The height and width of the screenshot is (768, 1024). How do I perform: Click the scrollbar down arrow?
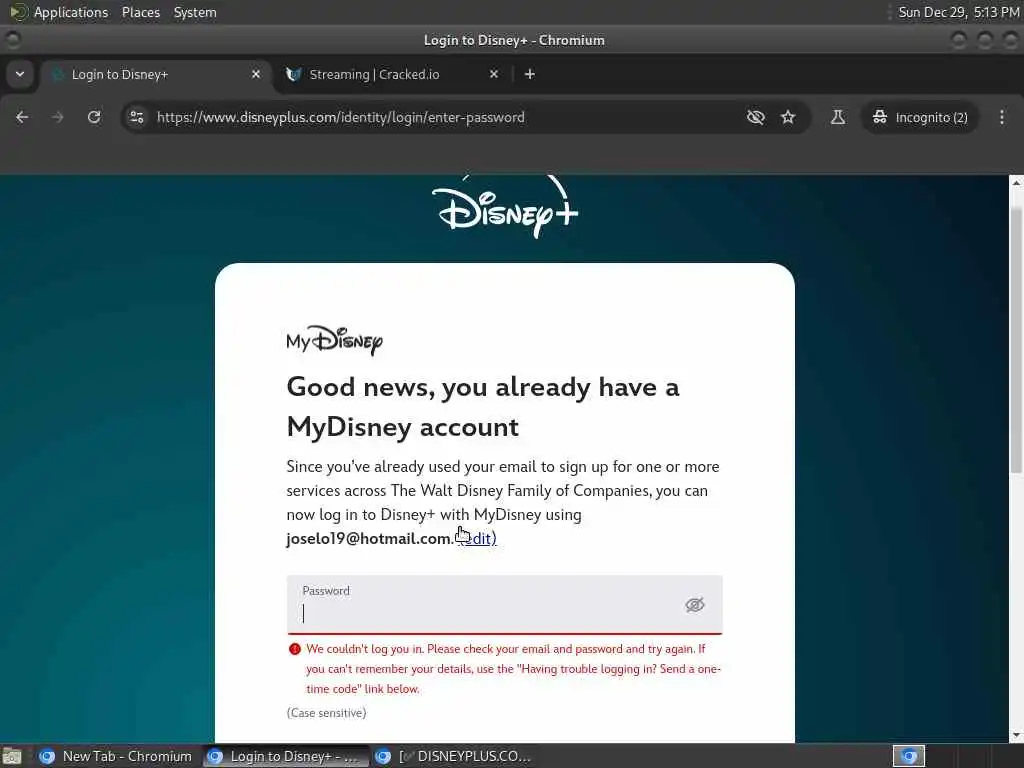click(x=1016, y=735)
